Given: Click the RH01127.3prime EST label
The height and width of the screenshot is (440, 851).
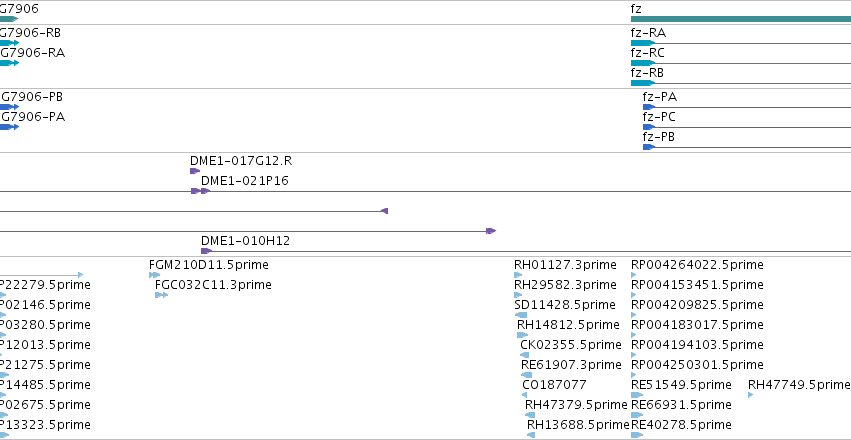Looking at the screenshot, I should pyautogui.click(x=565, y=265).
